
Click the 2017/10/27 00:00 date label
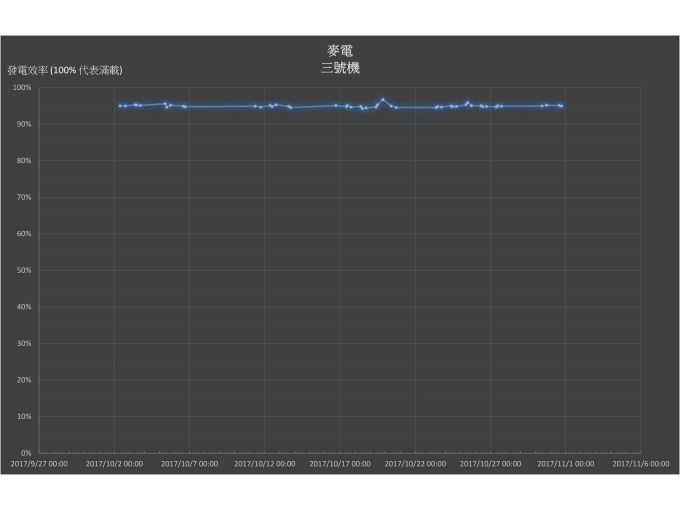[490, 464]
